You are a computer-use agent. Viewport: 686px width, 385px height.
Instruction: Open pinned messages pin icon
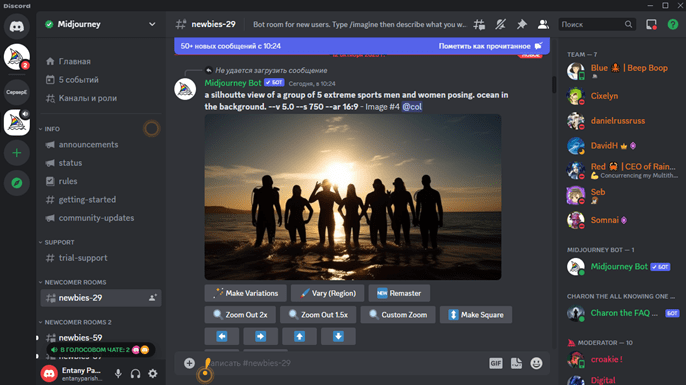(522, 24)
